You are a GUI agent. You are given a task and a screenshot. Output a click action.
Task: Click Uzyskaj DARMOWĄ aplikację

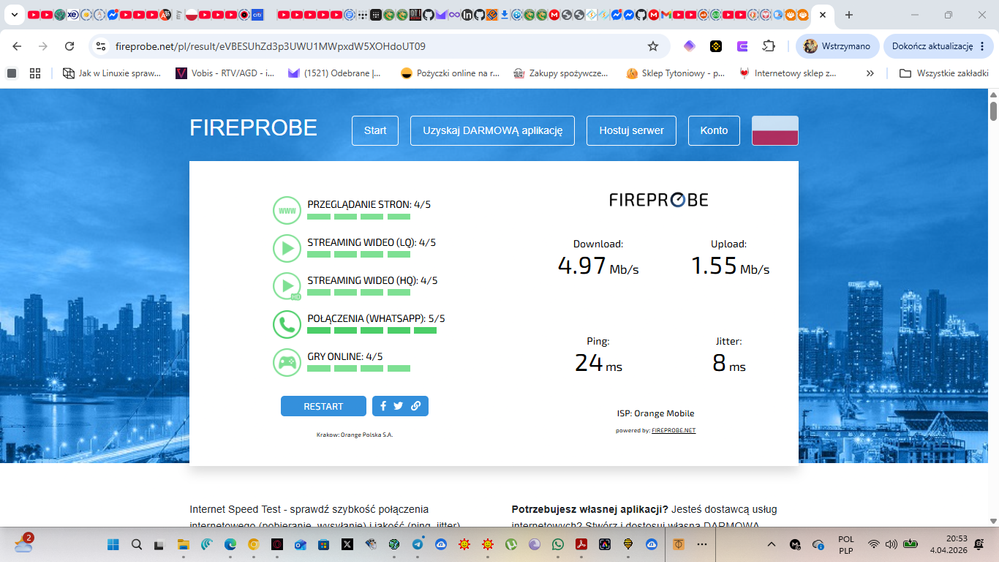pos(492,131)
